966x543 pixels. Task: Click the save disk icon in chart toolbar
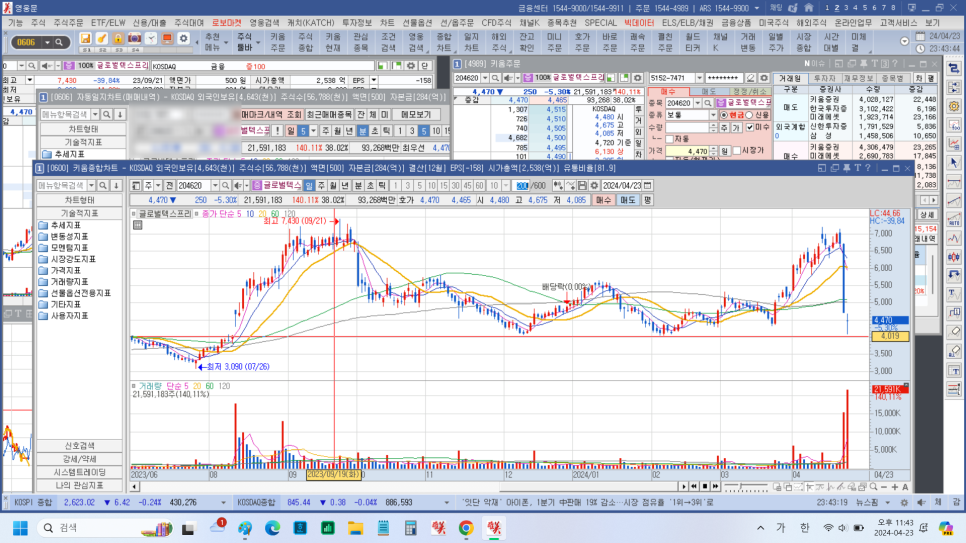click(x=582, y=186)
